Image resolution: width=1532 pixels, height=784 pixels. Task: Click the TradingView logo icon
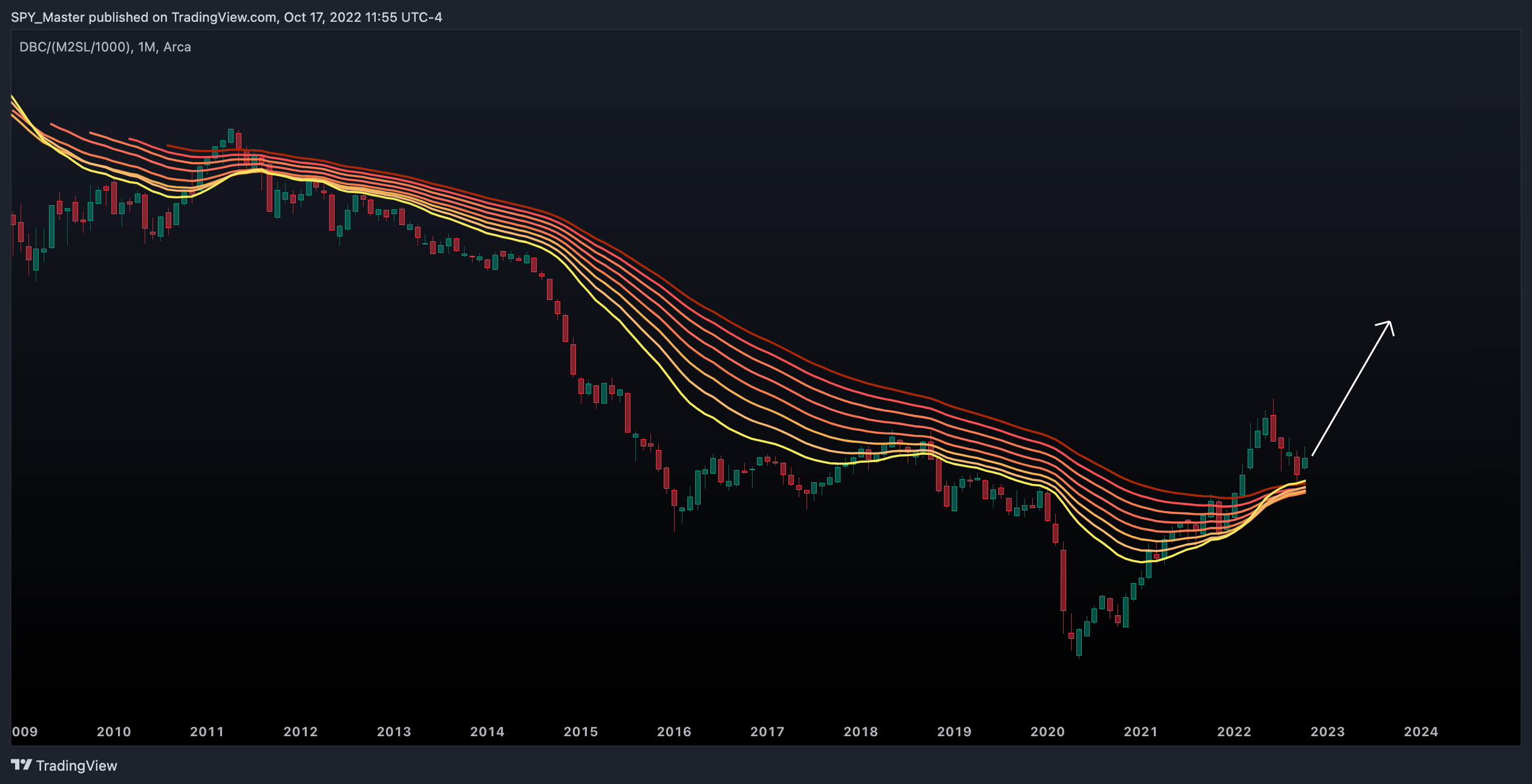pyautogui.click(x=22, y=765)
